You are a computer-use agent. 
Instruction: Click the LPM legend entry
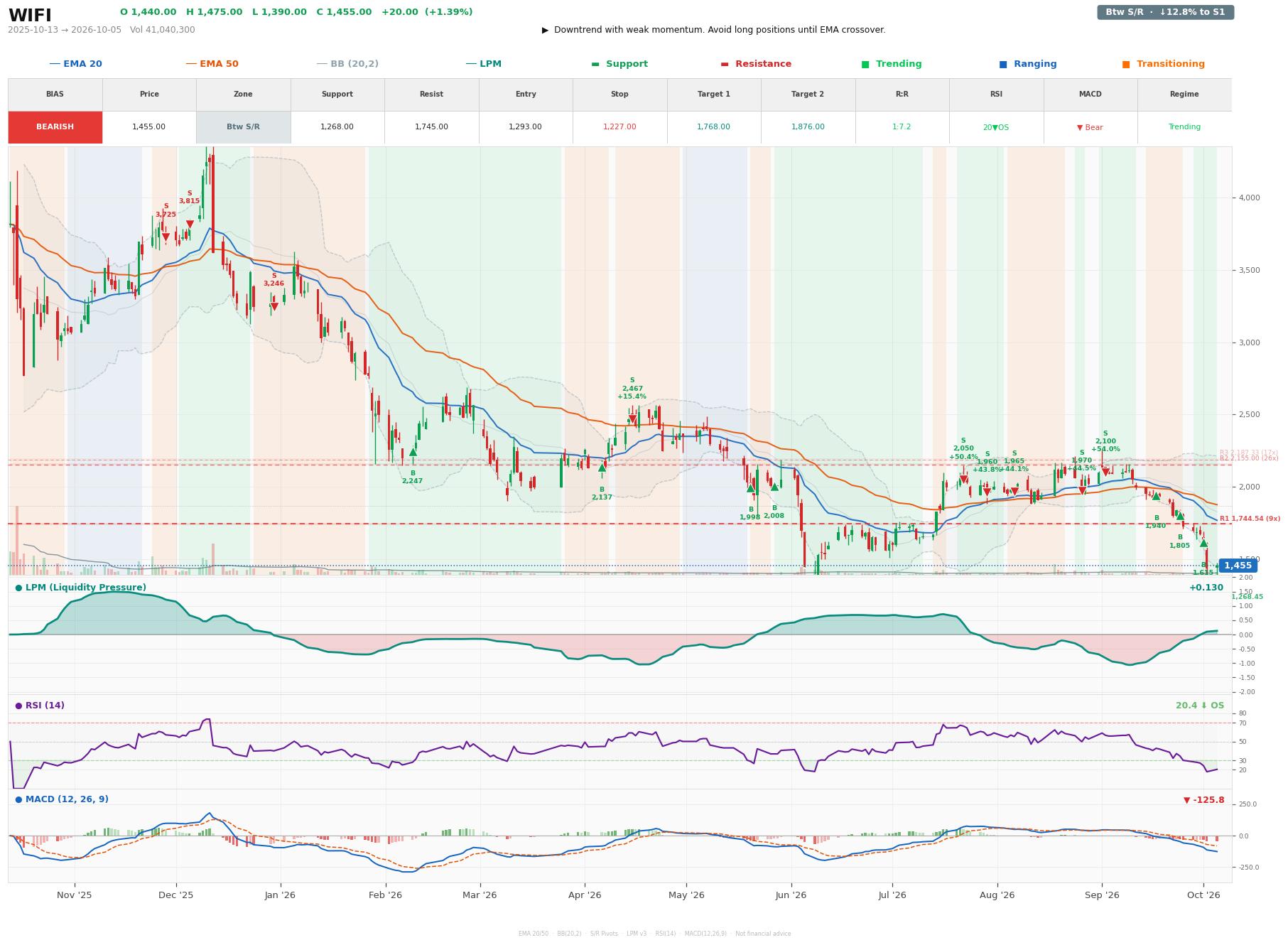[x=483, y=64]
